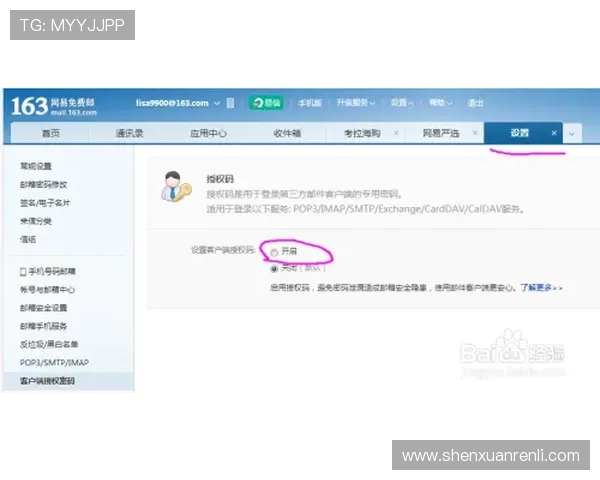Click the user-with-key 授权码 icon
This screenshot has height=480, width=600.
(x=176, y=186)
